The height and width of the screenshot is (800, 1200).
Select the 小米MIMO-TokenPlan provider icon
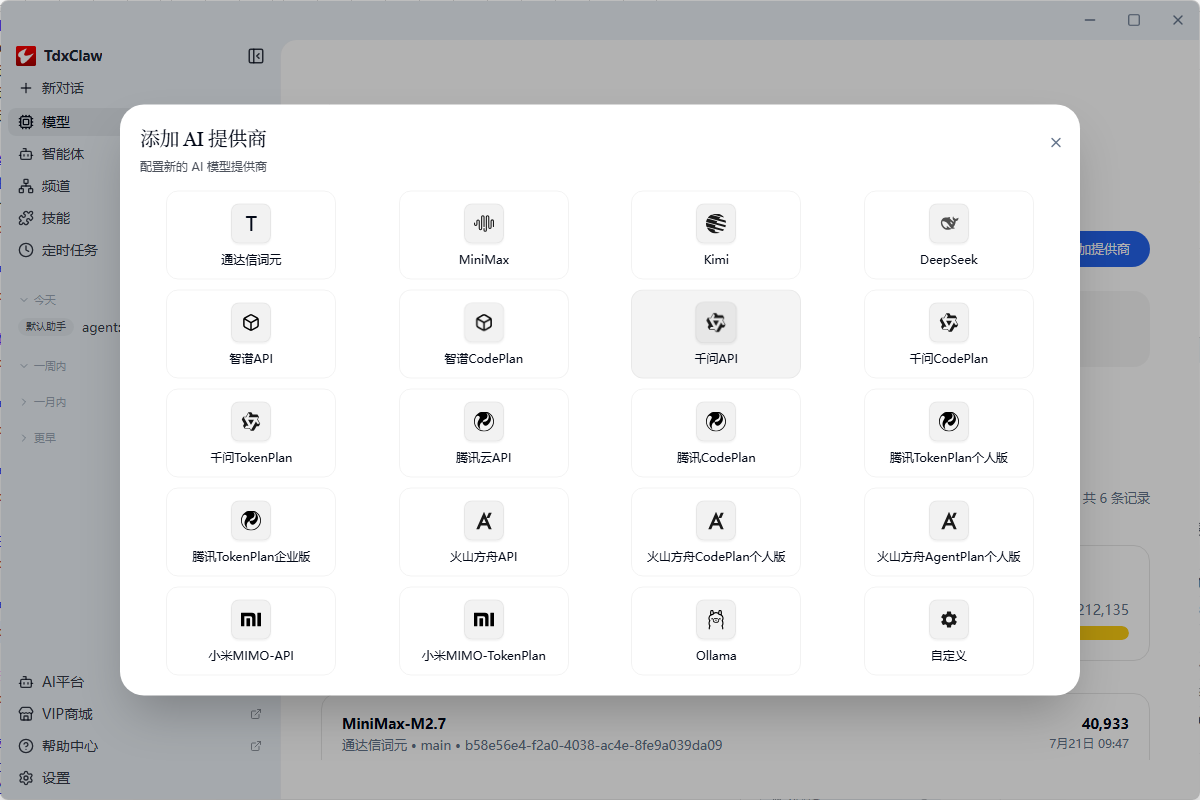tap(484, 620)
